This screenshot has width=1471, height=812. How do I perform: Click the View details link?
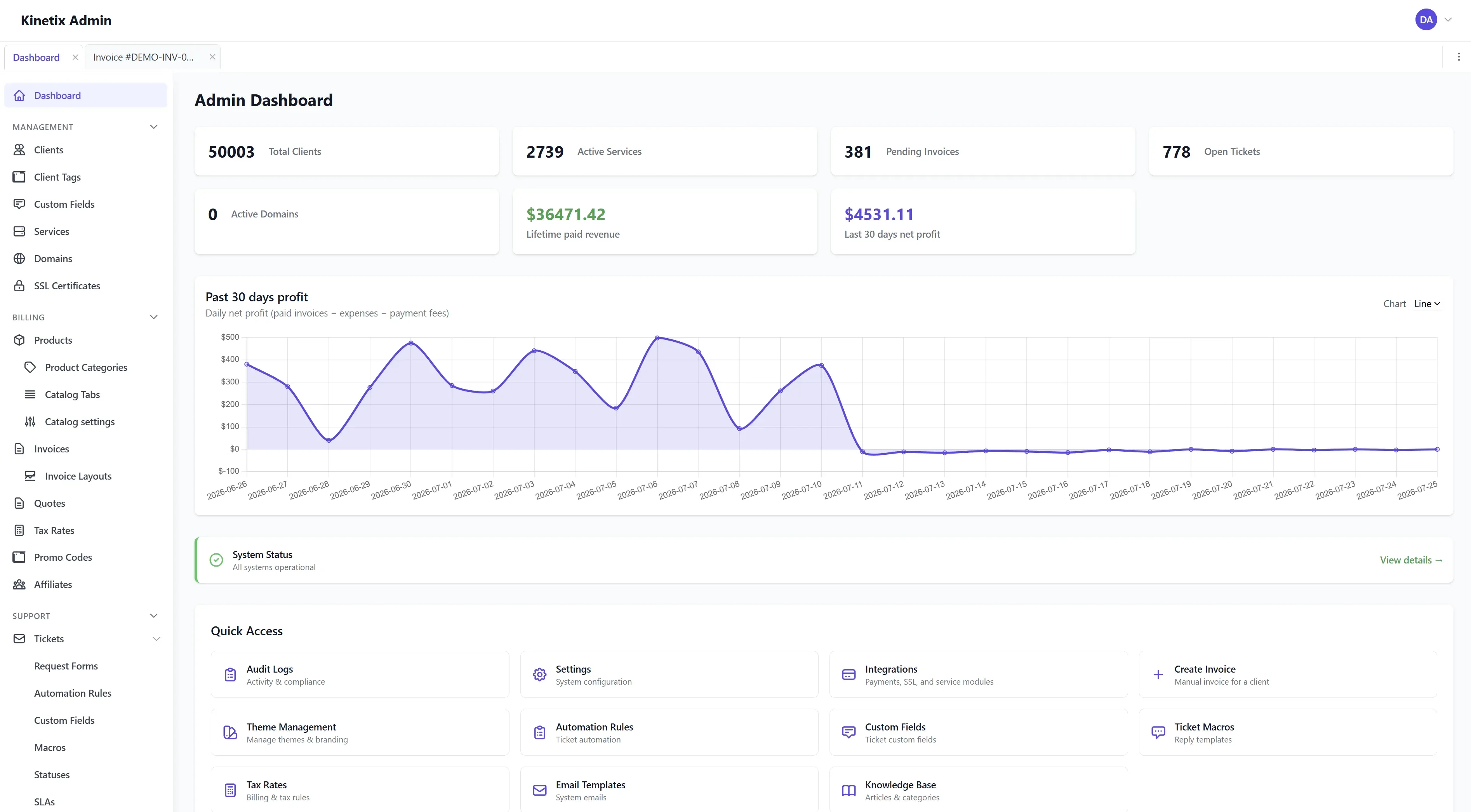click(1411, 560)
